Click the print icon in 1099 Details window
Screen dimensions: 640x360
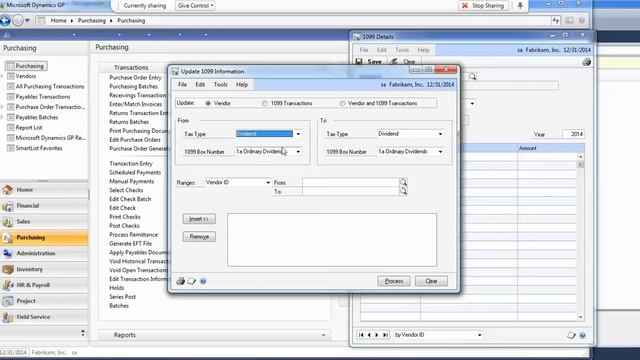pos(587,62)
